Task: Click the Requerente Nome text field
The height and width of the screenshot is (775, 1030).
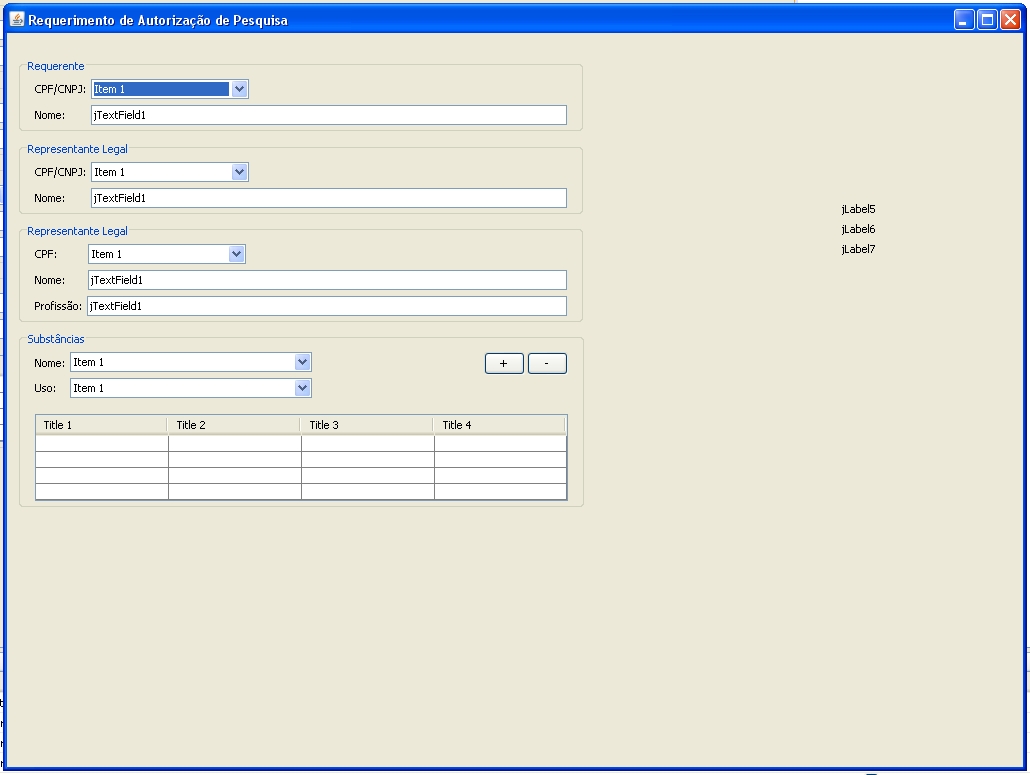Action: (x=328, y=115)
